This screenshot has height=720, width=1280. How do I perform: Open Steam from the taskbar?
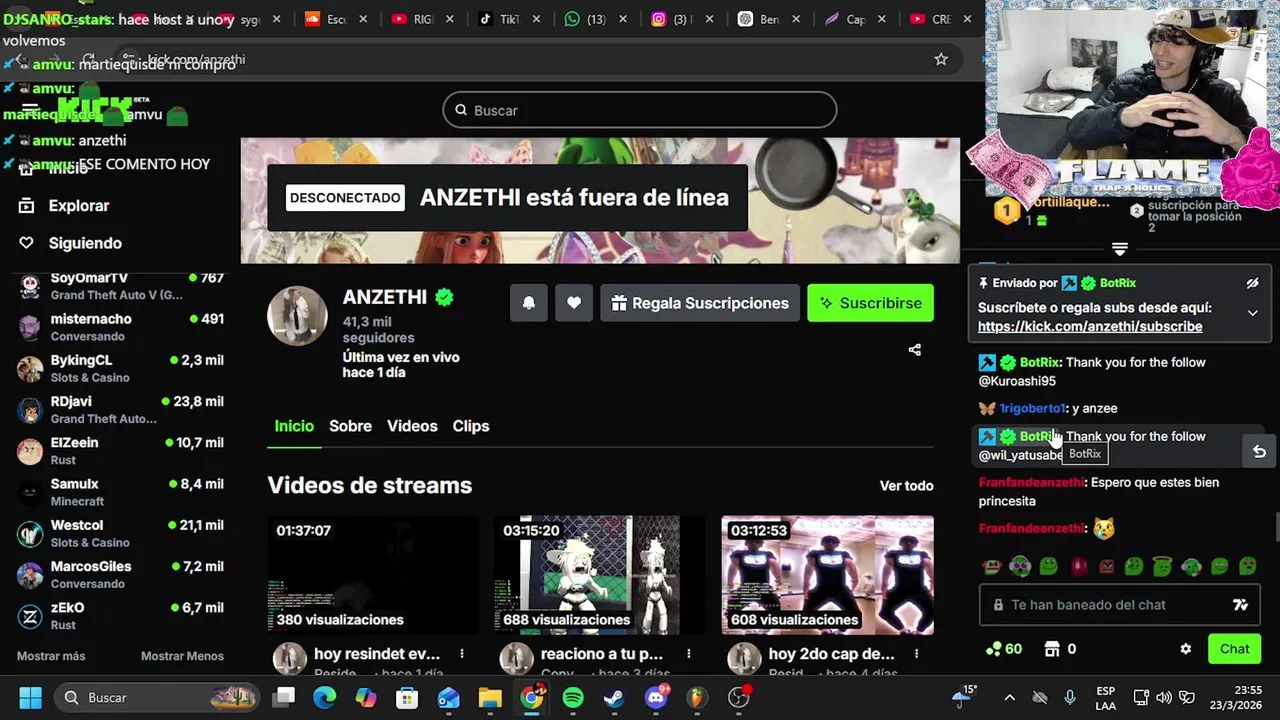(614, 697)
